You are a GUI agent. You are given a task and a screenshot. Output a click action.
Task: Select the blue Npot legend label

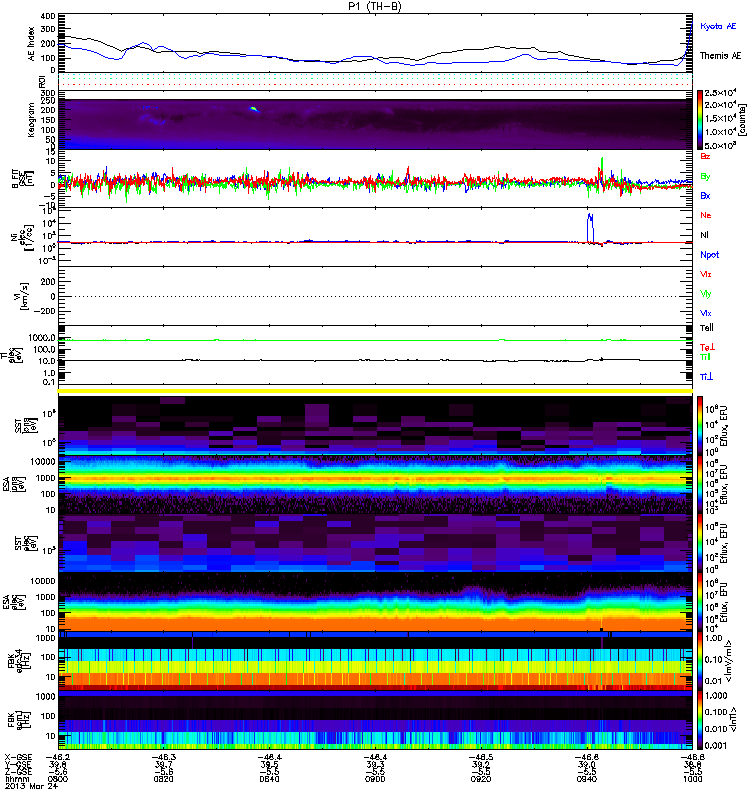710,255
